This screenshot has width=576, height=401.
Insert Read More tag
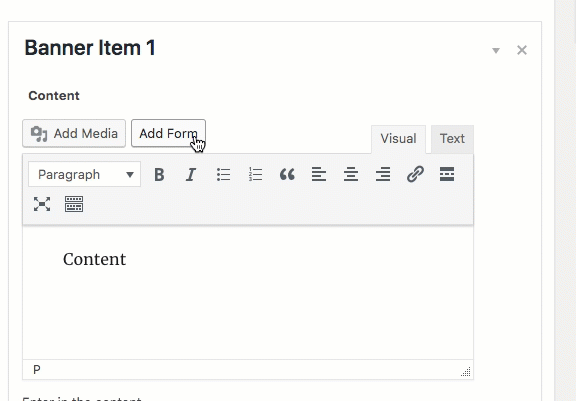click(x=447, y=174)
